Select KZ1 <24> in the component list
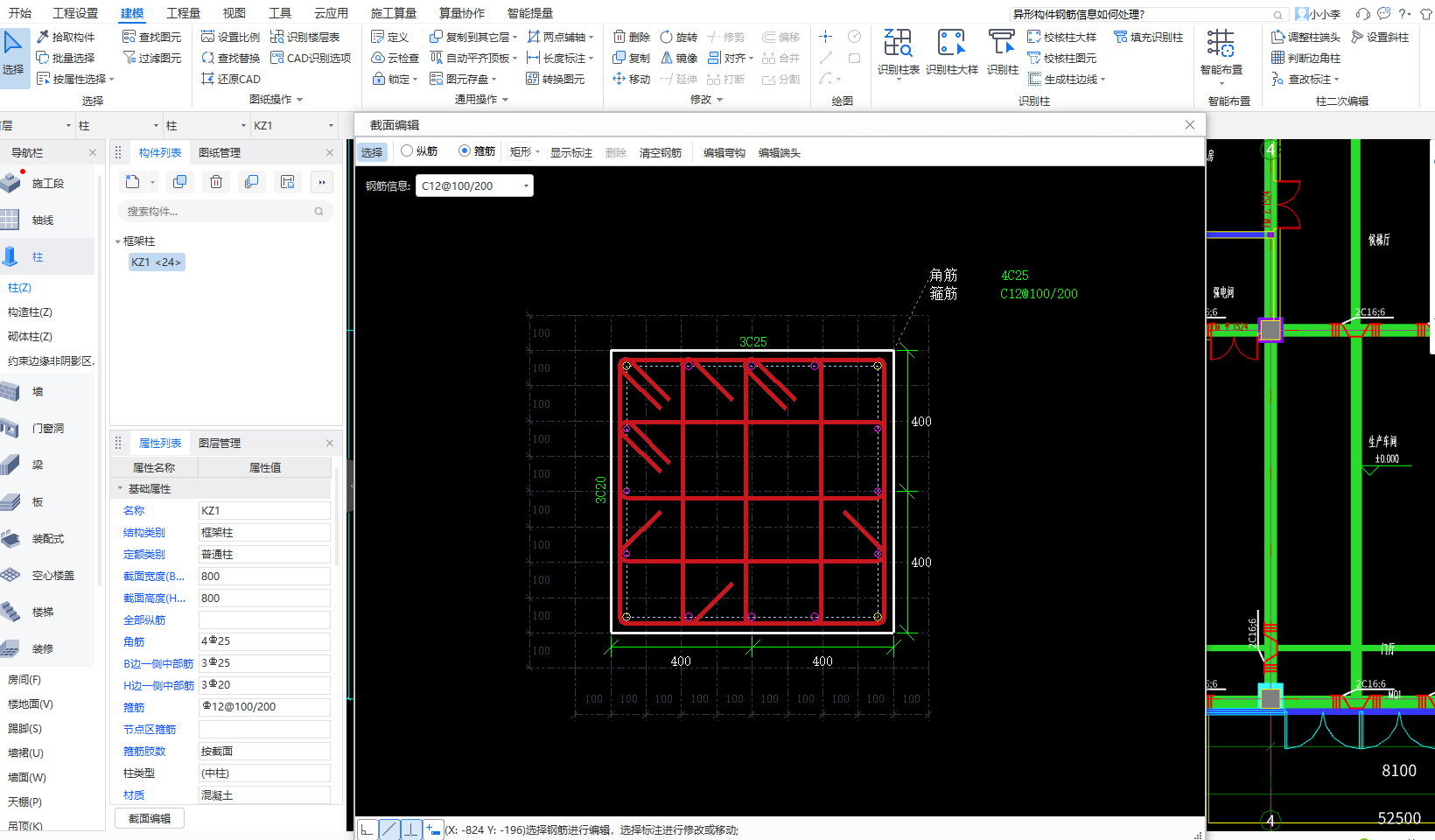This screenshot has width=1435, height=840. tap(156, 262)
